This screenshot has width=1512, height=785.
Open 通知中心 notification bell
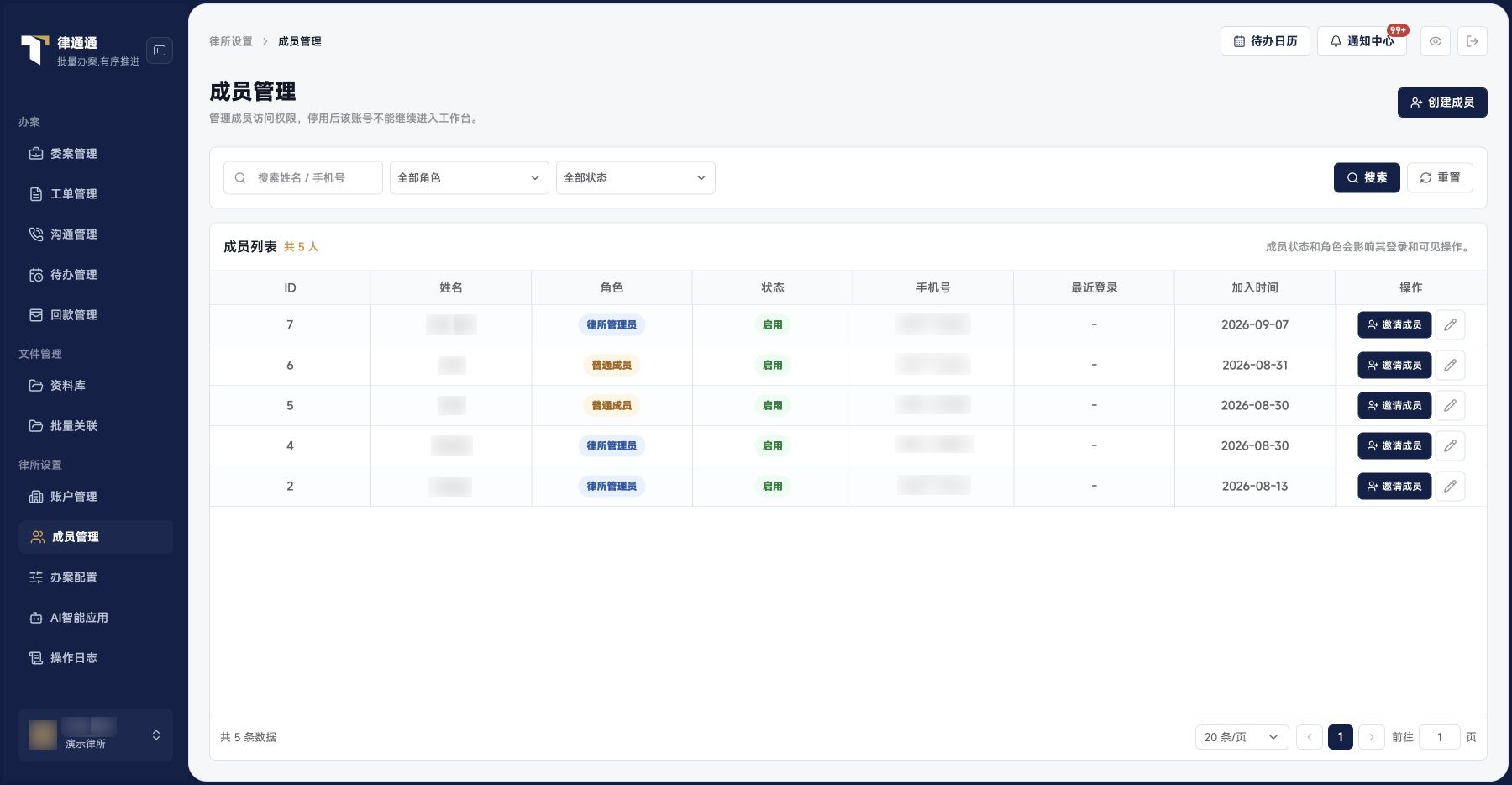(1362, 41)
